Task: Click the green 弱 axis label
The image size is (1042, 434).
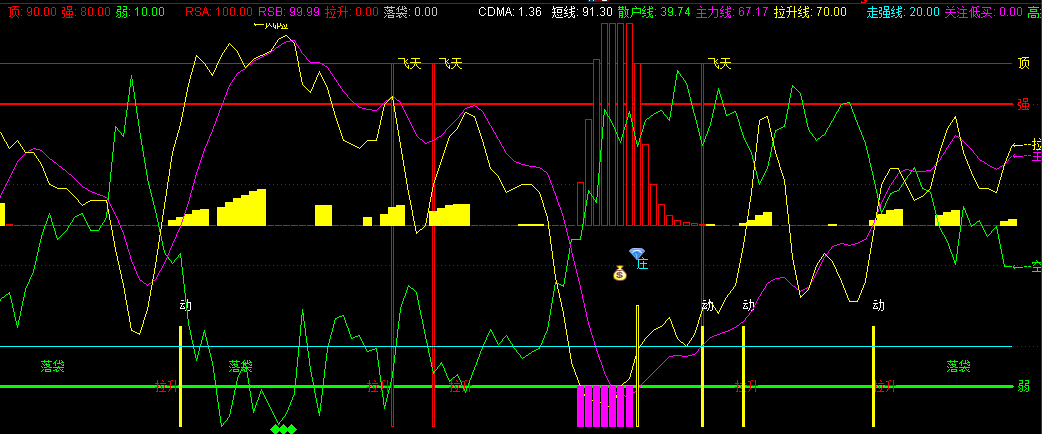Action: [x=1023, y=386]
